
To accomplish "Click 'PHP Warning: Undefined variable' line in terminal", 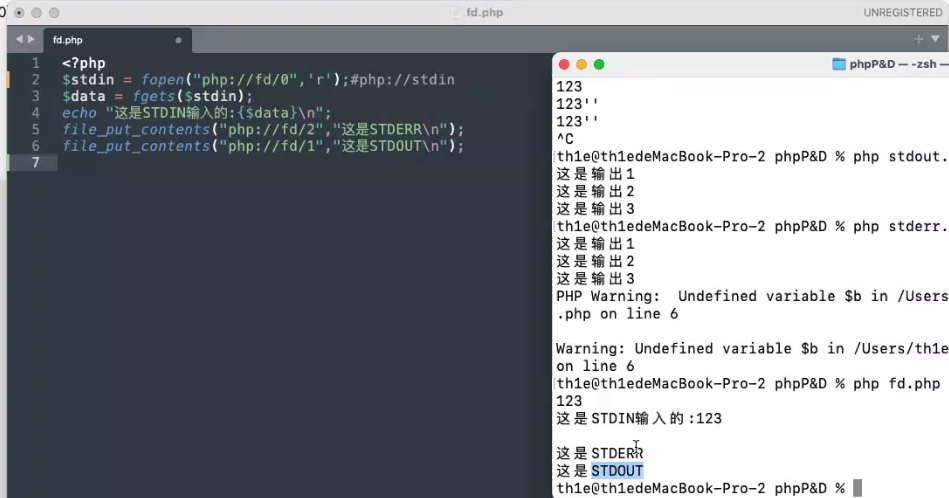I will (x=752, y=296).
